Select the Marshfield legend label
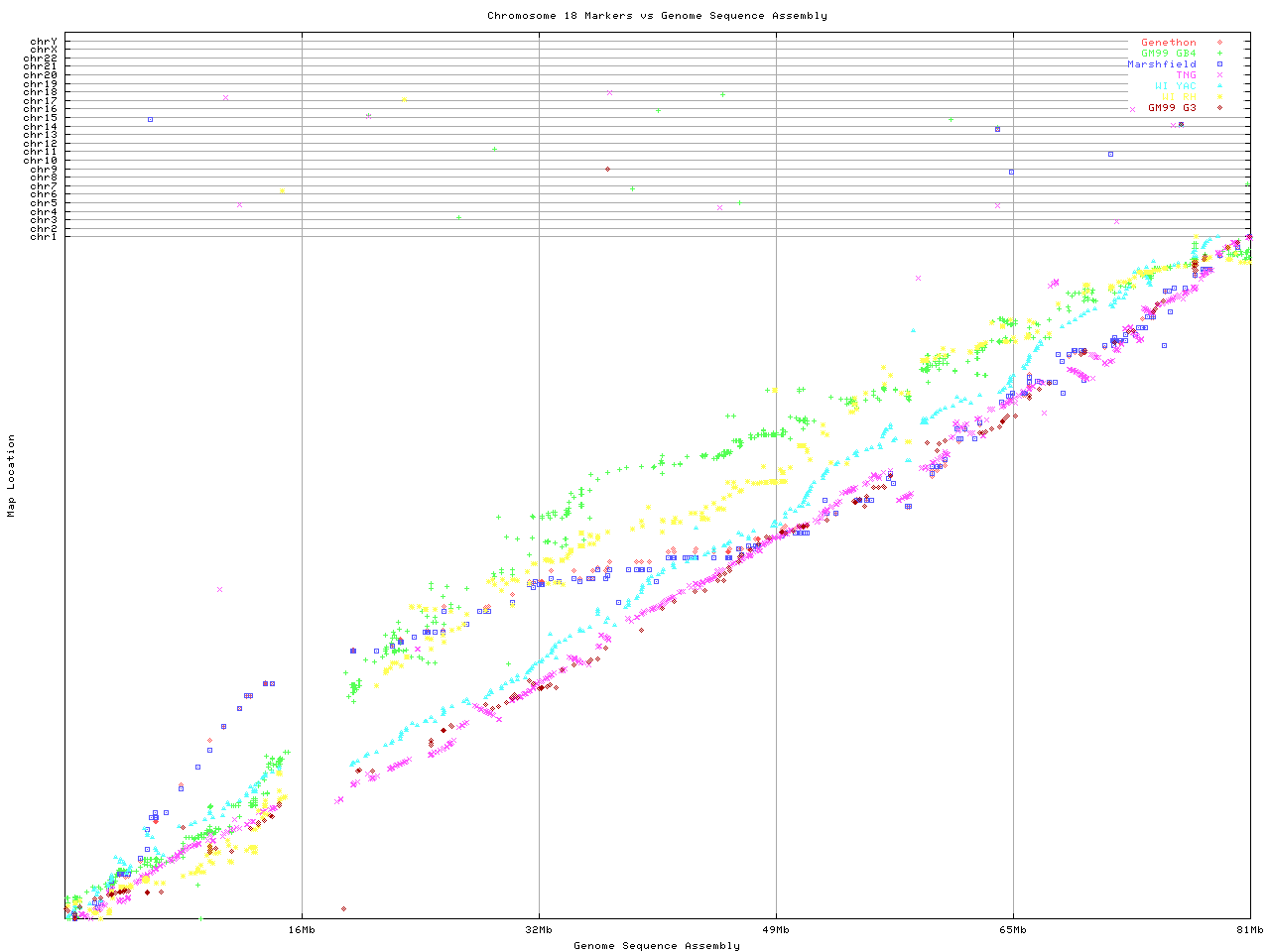 [1161, 64]
